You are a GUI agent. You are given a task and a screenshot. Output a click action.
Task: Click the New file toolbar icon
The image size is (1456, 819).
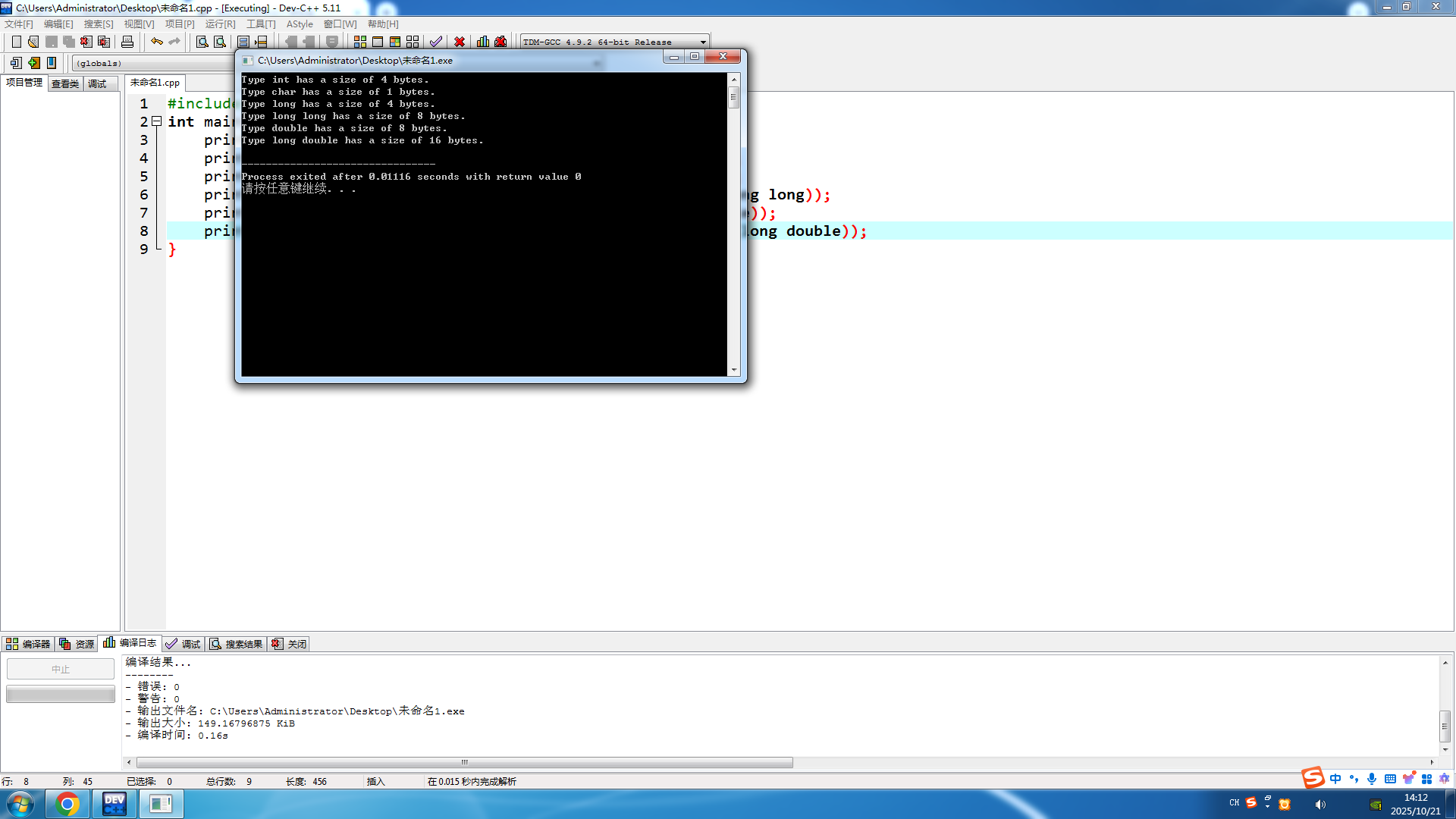(16, 42)
